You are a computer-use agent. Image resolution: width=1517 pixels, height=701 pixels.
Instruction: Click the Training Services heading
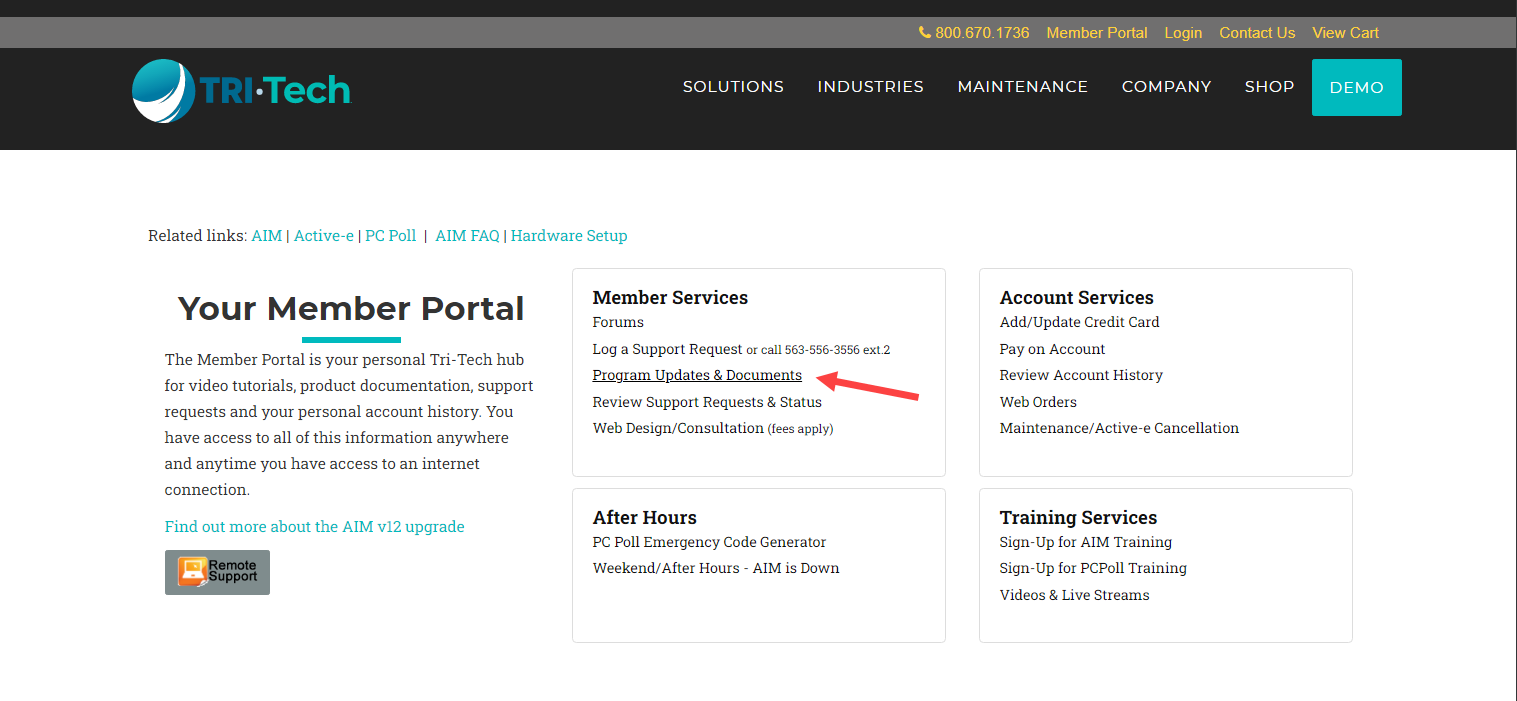1078,517
